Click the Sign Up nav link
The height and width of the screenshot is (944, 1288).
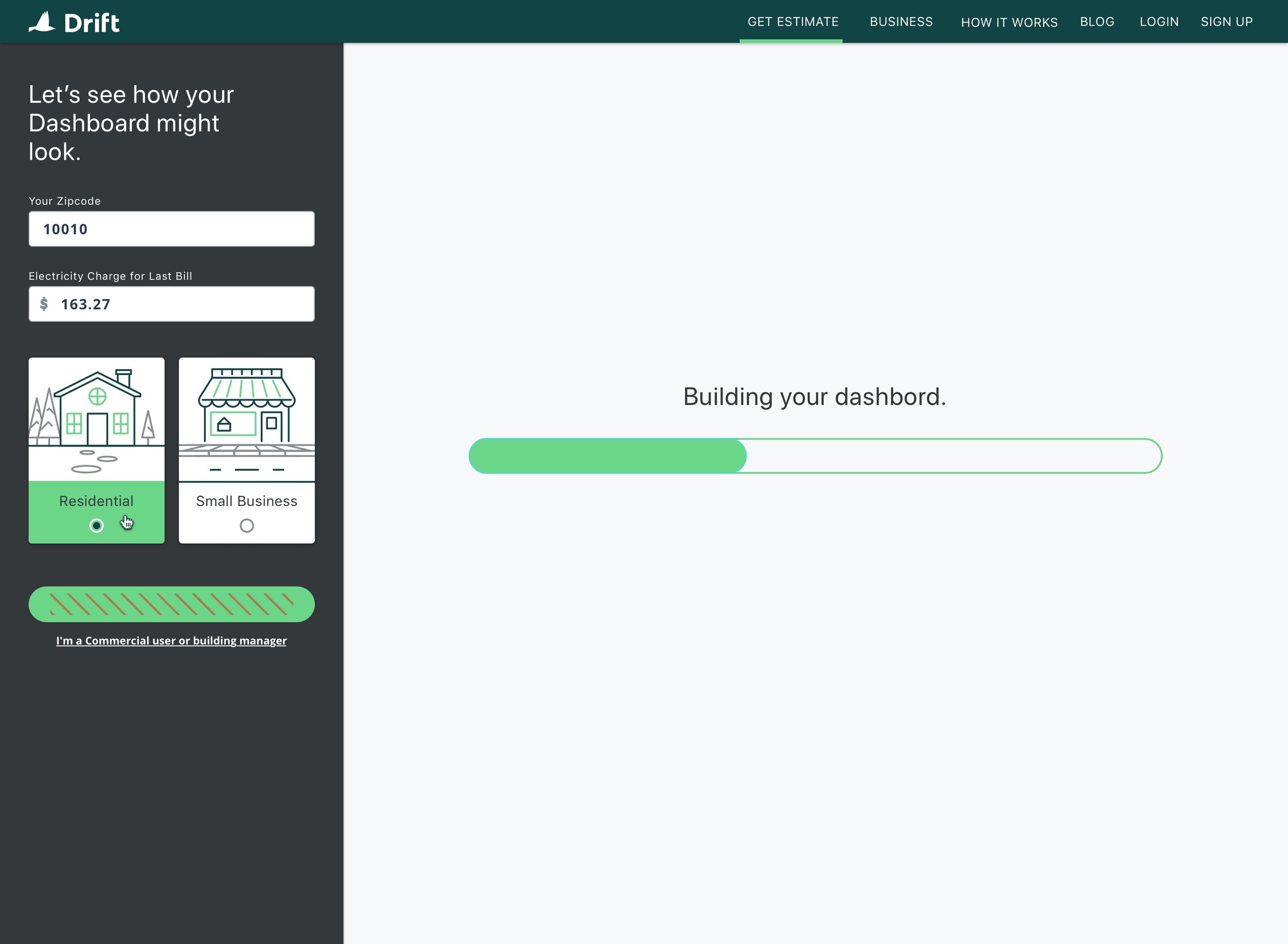point(1226,22)
